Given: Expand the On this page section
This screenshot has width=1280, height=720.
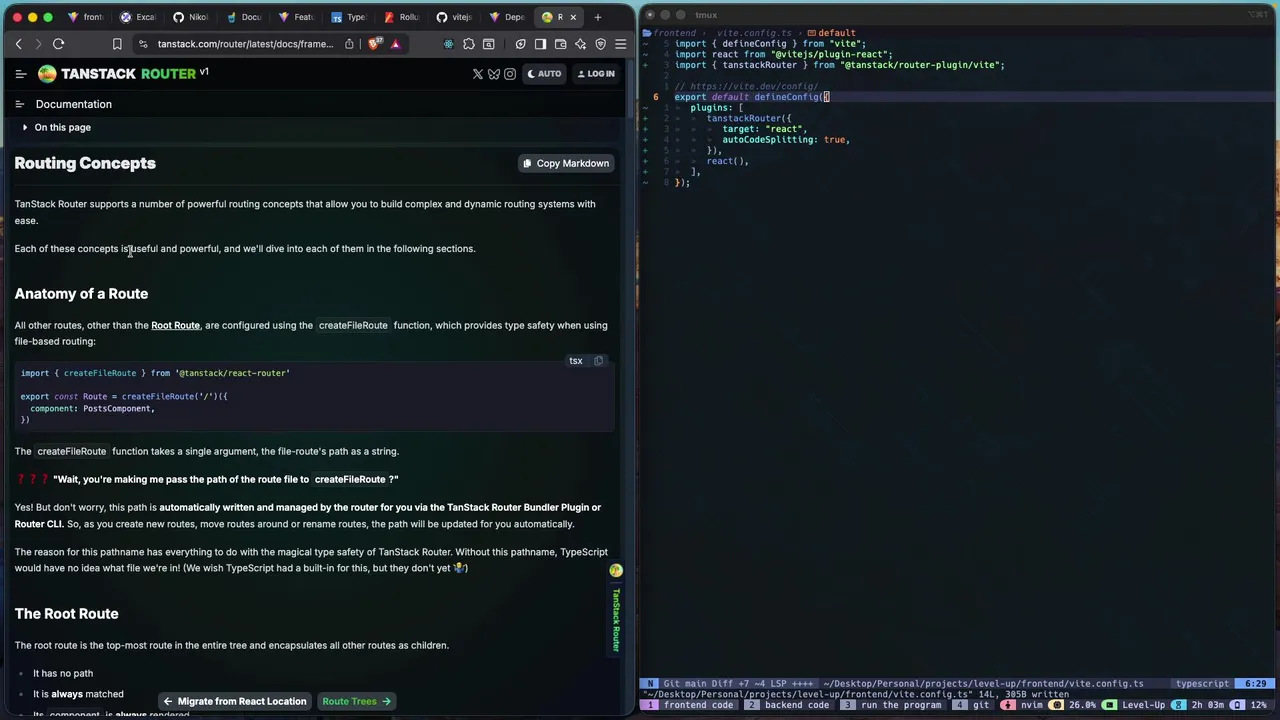Looking at the screenshot, I should [x=56, y=127].
